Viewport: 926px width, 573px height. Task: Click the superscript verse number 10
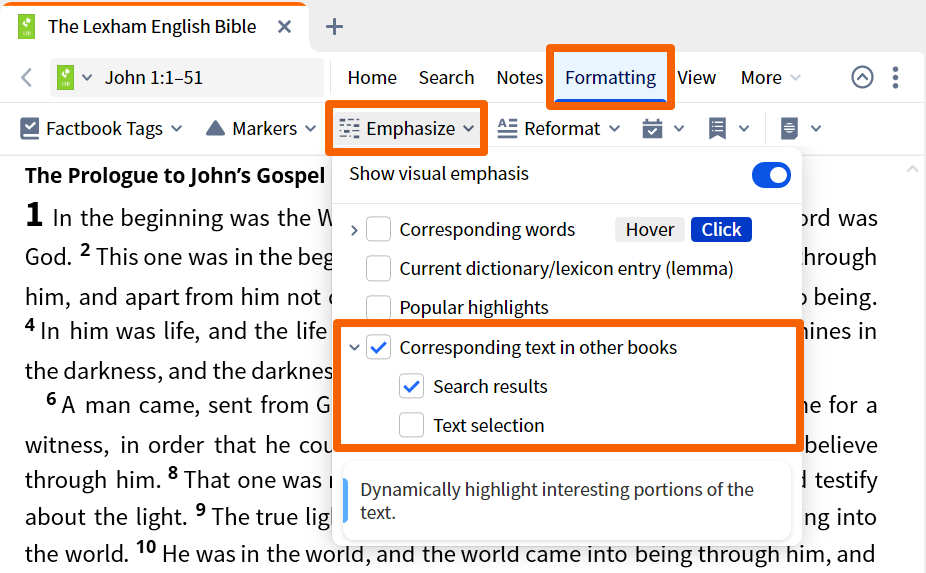point(146,546)
